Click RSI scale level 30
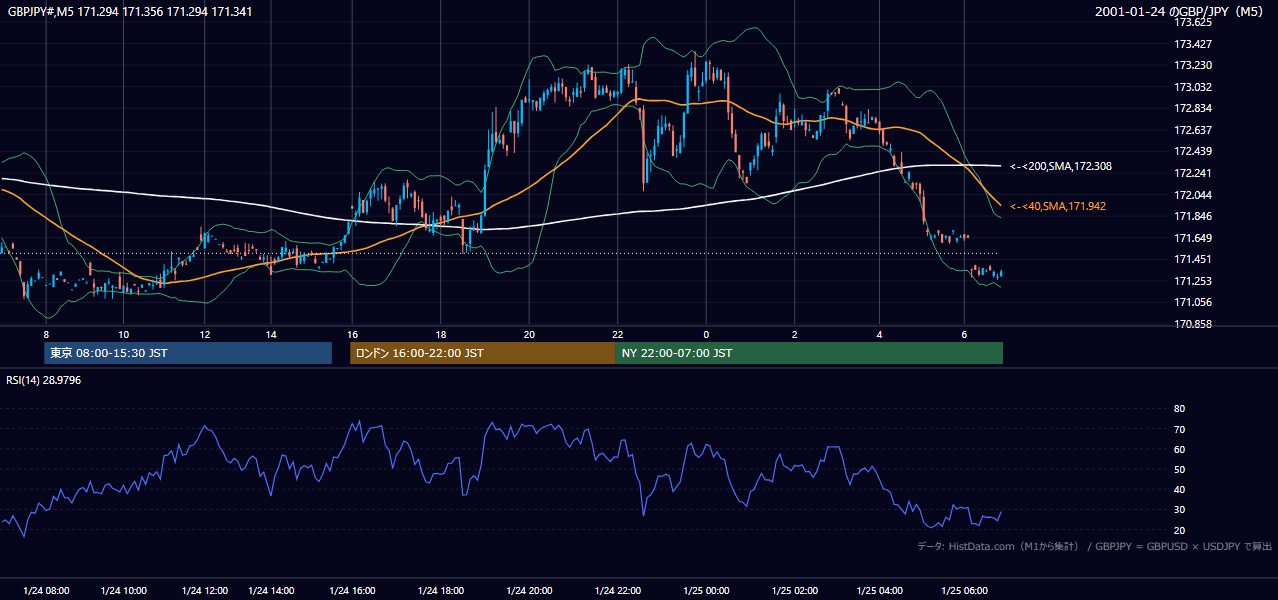The height and width of the screenshot is (600, 1278). (x=1179, y=510)
